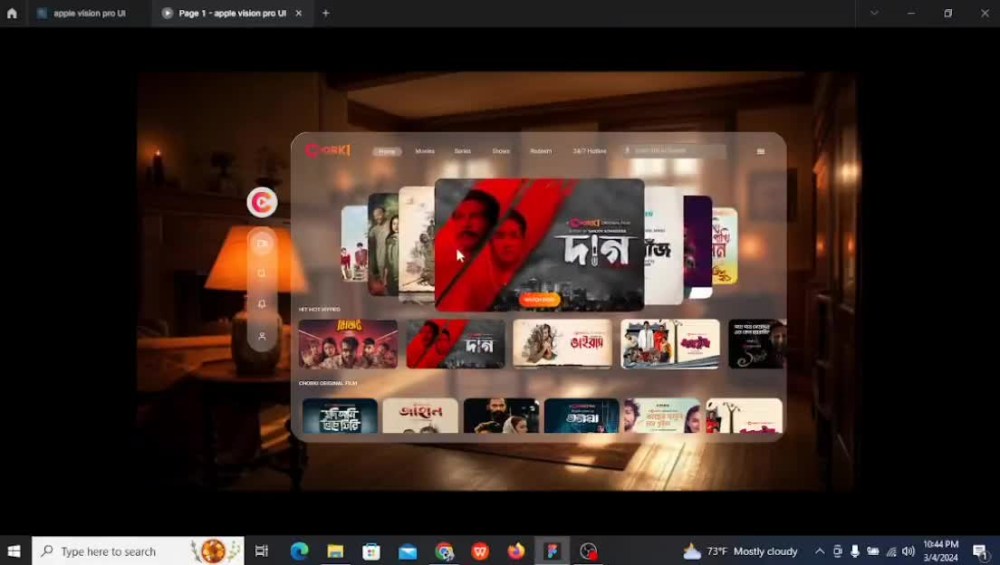Open the bearded man thumbnail in the Original Film row
This screenshot has height=565, width=1000.
click(x=501, y=416)
